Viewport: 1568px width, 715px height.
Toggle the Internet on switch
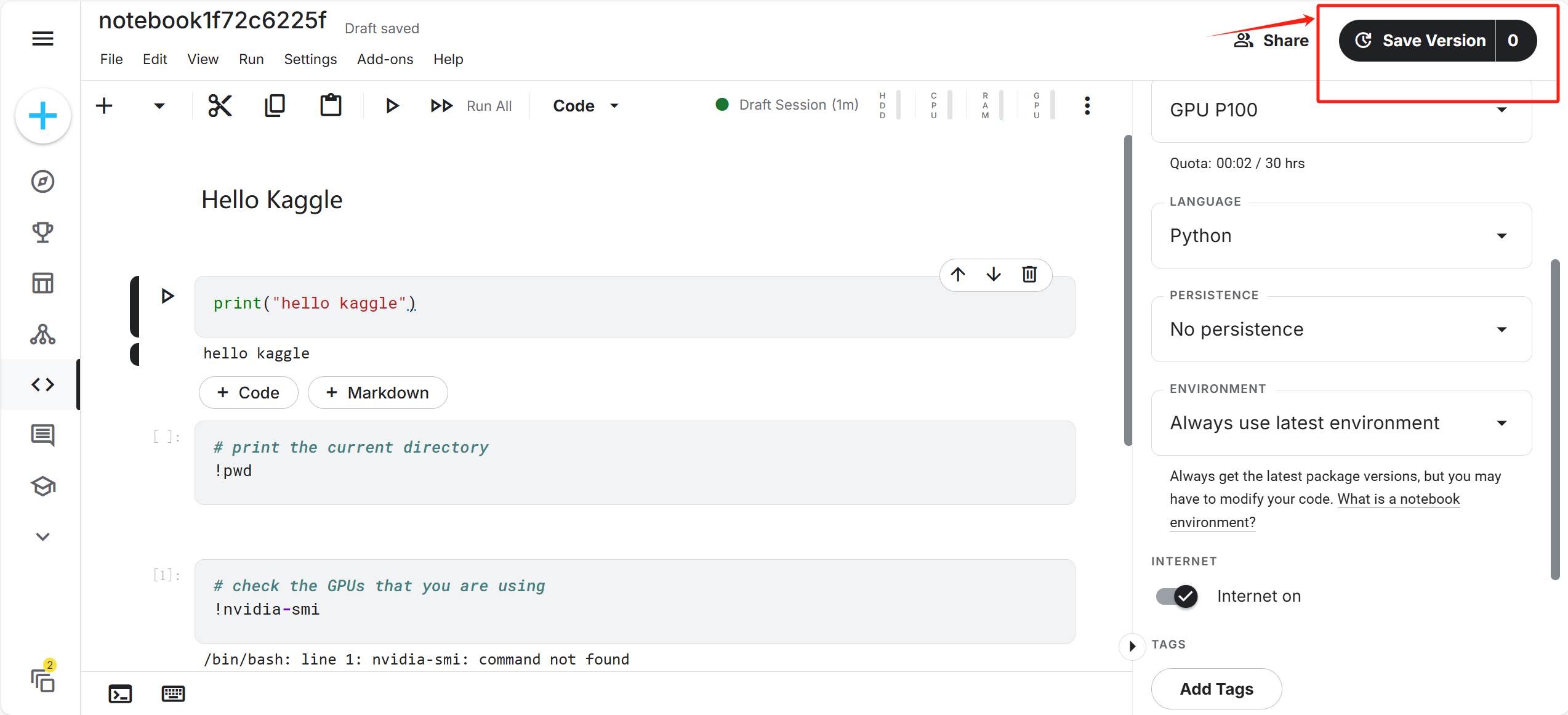1176,596
